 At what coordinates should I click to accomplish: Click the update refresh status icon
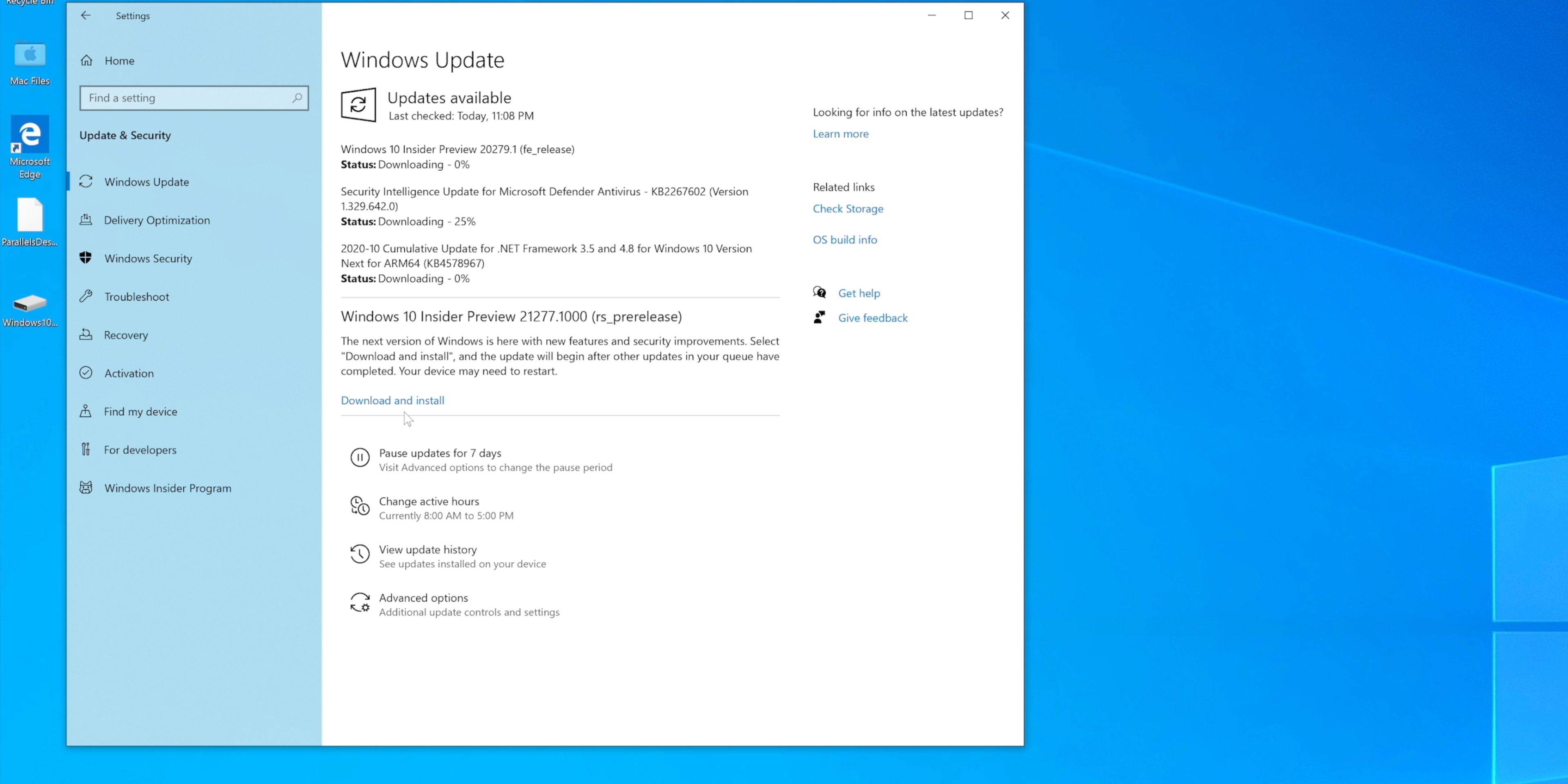[x=358, y=105]
